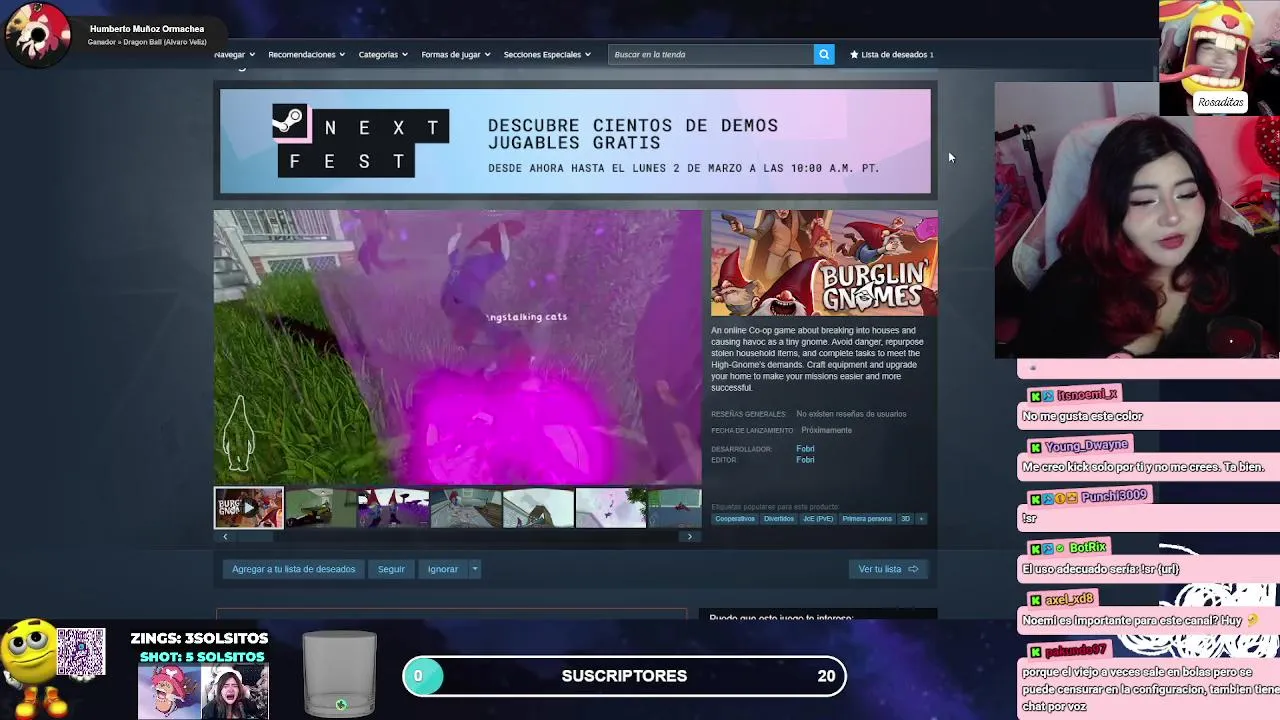Viewport: 1280px width, 720px height.
Task: Open the Next Fest demos banner
Action: click(575, 141)
